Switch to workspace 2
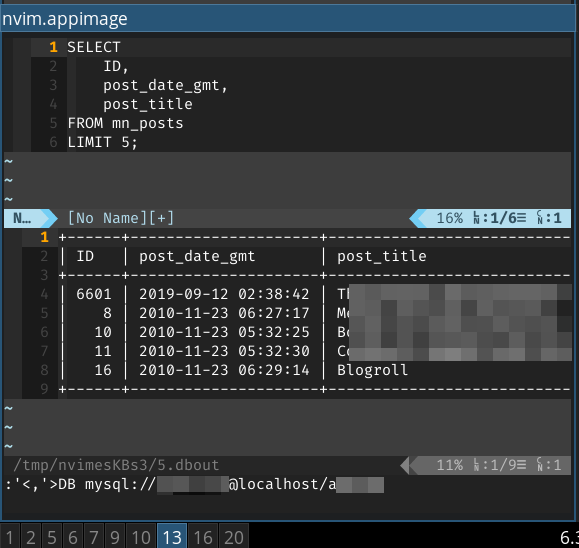The width and height of the screenshot is (579, 548). (x=31, y=537)
